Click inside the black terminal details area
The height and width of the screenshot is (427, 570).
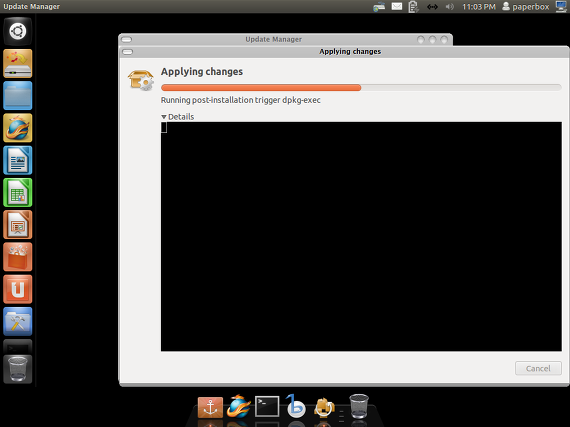point(361,237)
